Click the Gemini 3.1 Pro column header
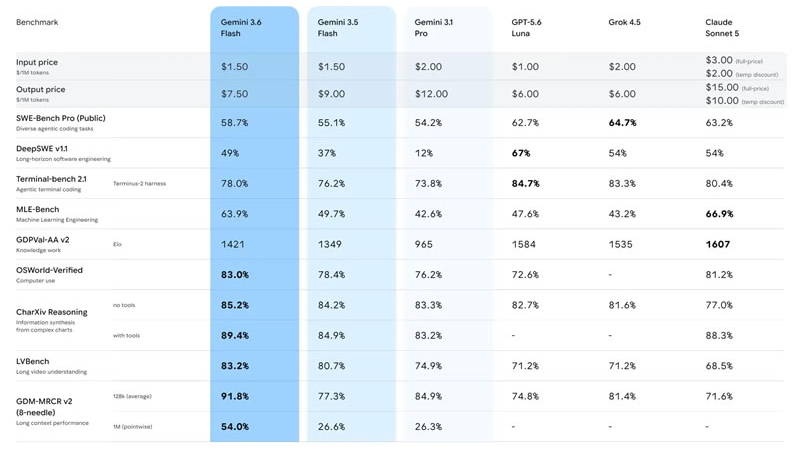The image size is (800, 450). click(434, 28)
